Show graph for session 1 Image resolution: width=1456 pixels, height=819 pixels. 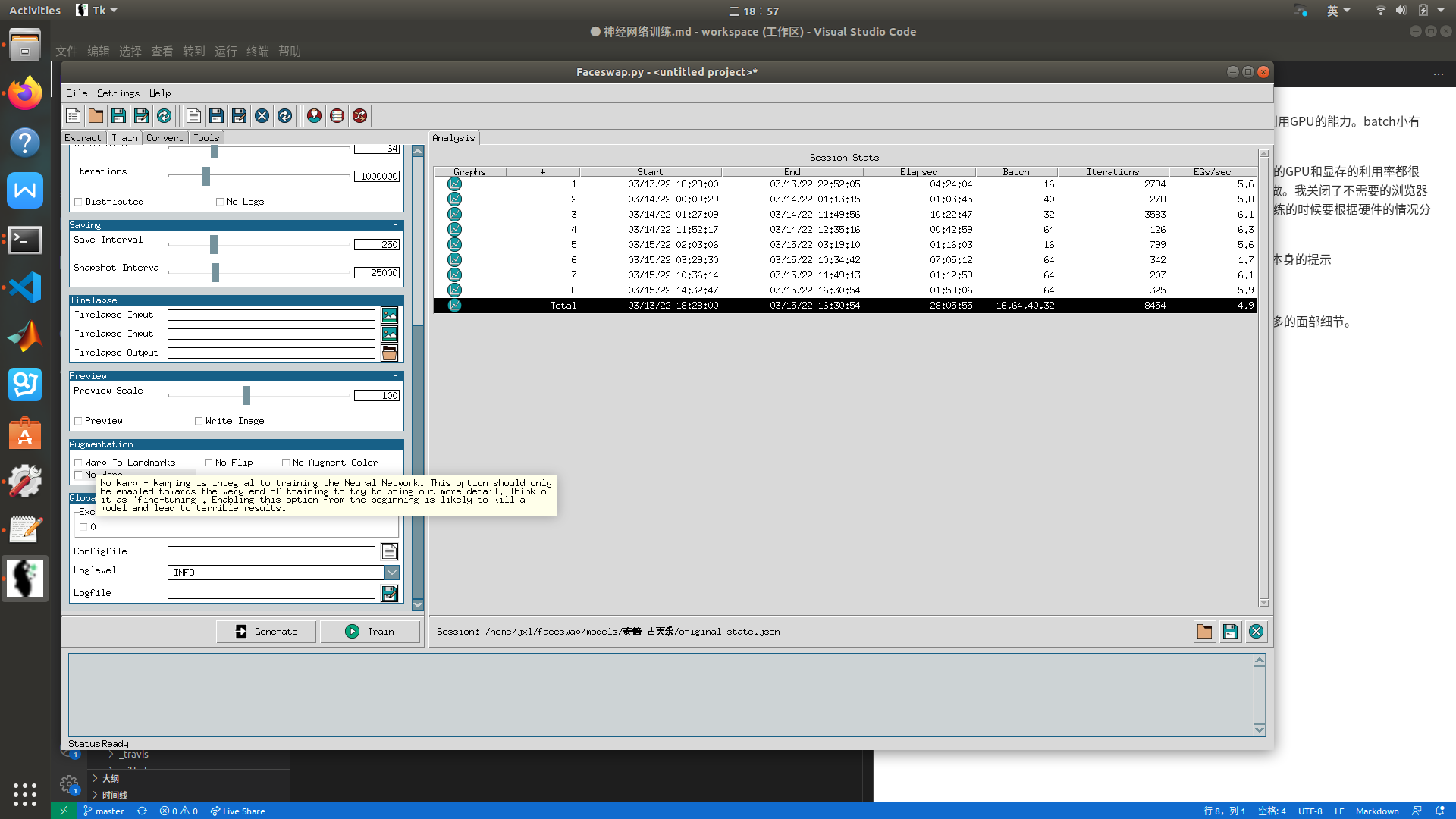point(454,184)
